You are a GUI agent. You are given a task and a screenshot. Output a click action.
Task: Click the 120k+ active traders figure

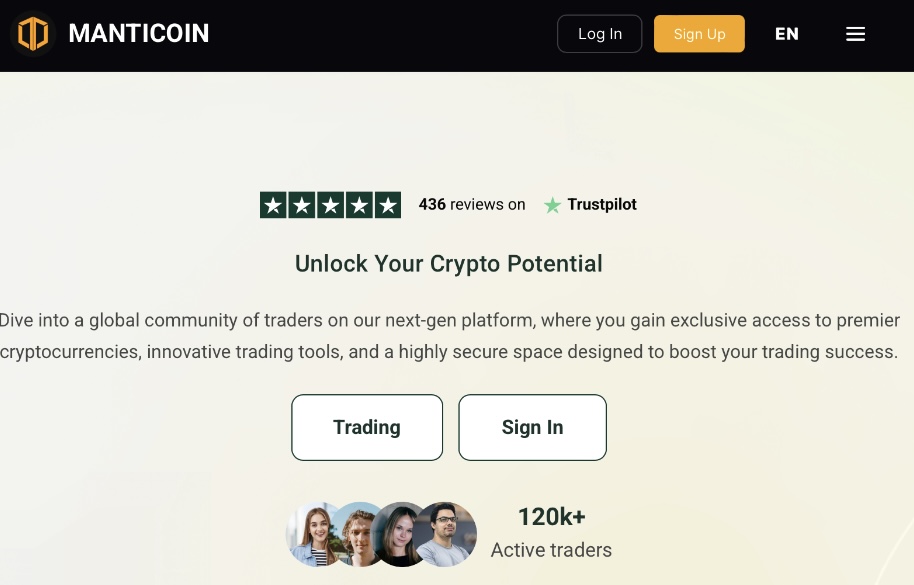[x=551, y=517]
